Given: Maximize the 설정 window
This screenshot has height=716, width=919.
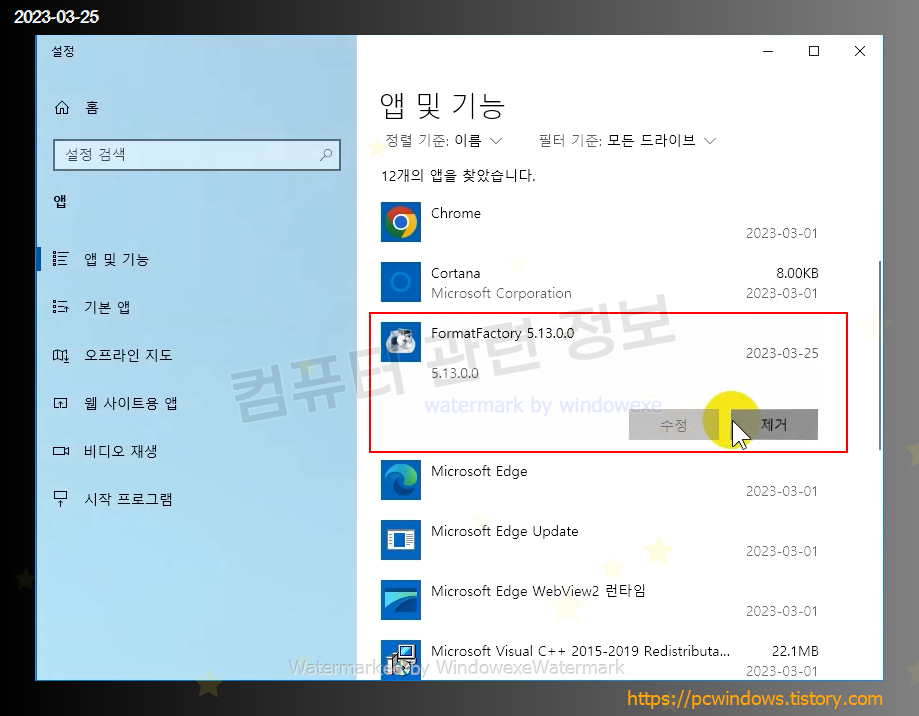Looking at the screenshot, I should 814,52.
